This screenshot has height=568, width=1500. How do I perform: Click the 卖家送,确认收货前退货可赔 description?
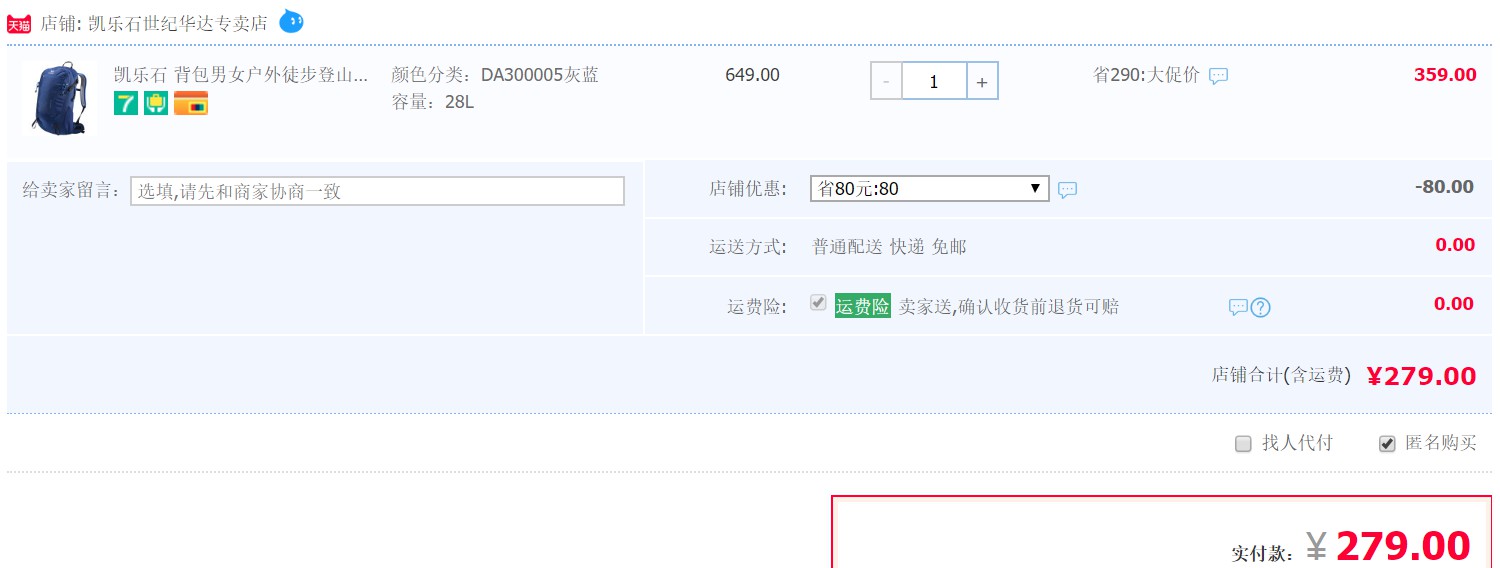pos(1008,307)
